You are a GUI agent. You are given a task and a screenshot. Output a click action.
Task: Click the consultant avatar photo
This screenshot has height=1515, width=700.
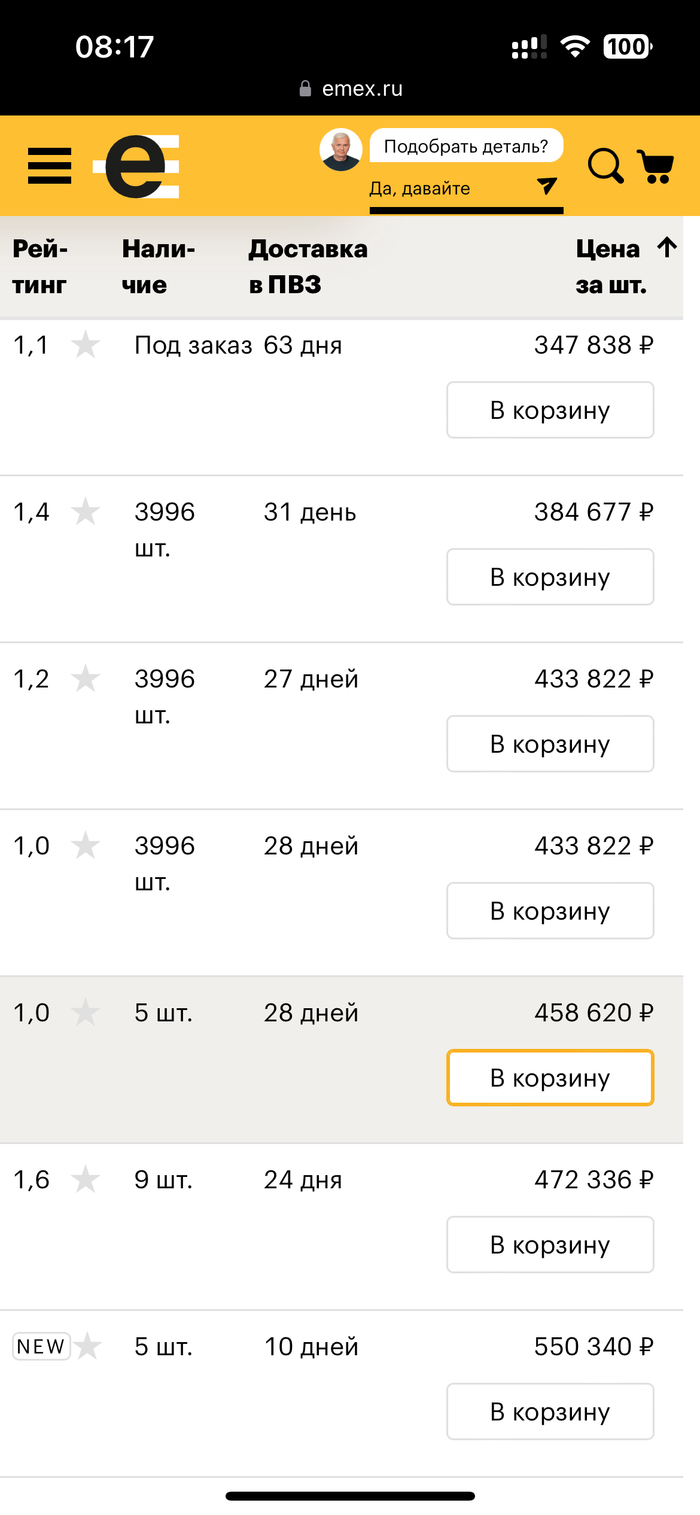[x=340, y=150]
